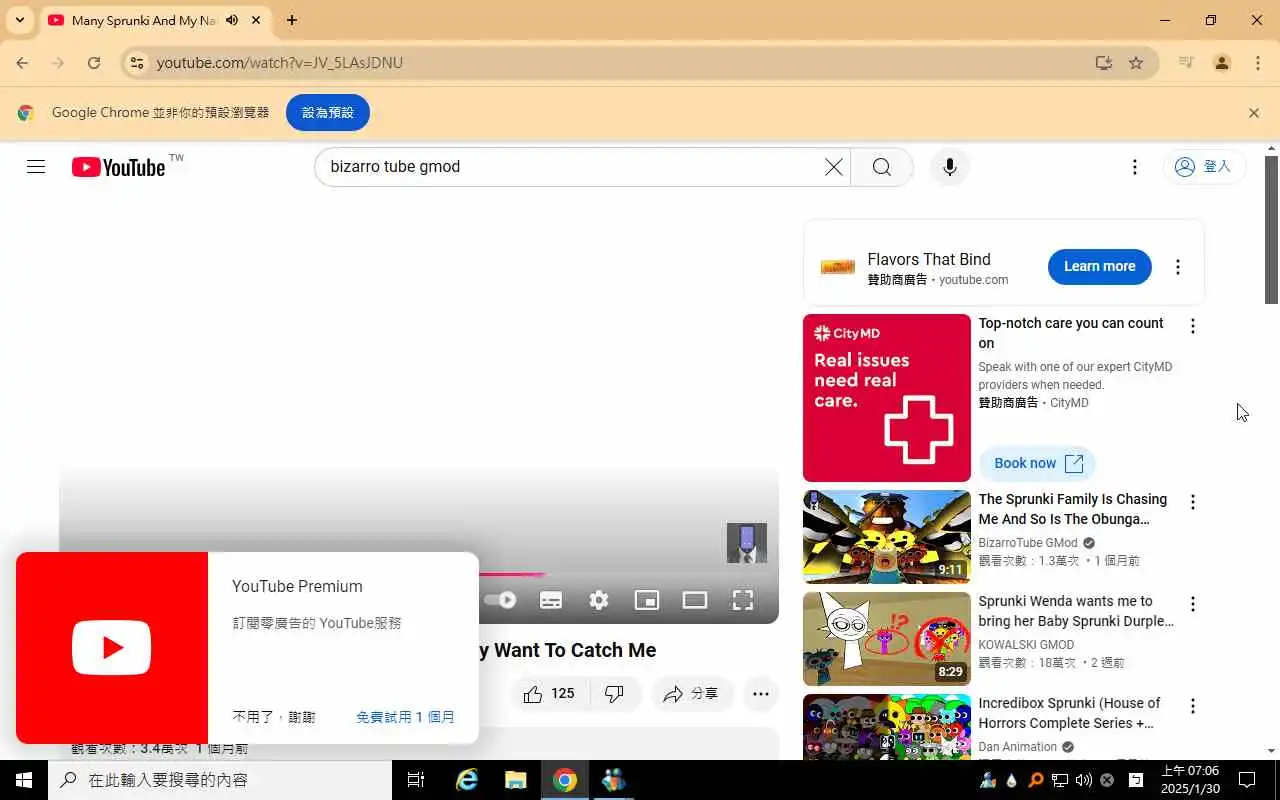Enable theater mode
Image resolution: width=1280 pixels, height=800 pixels.
(x=695, y=600)
